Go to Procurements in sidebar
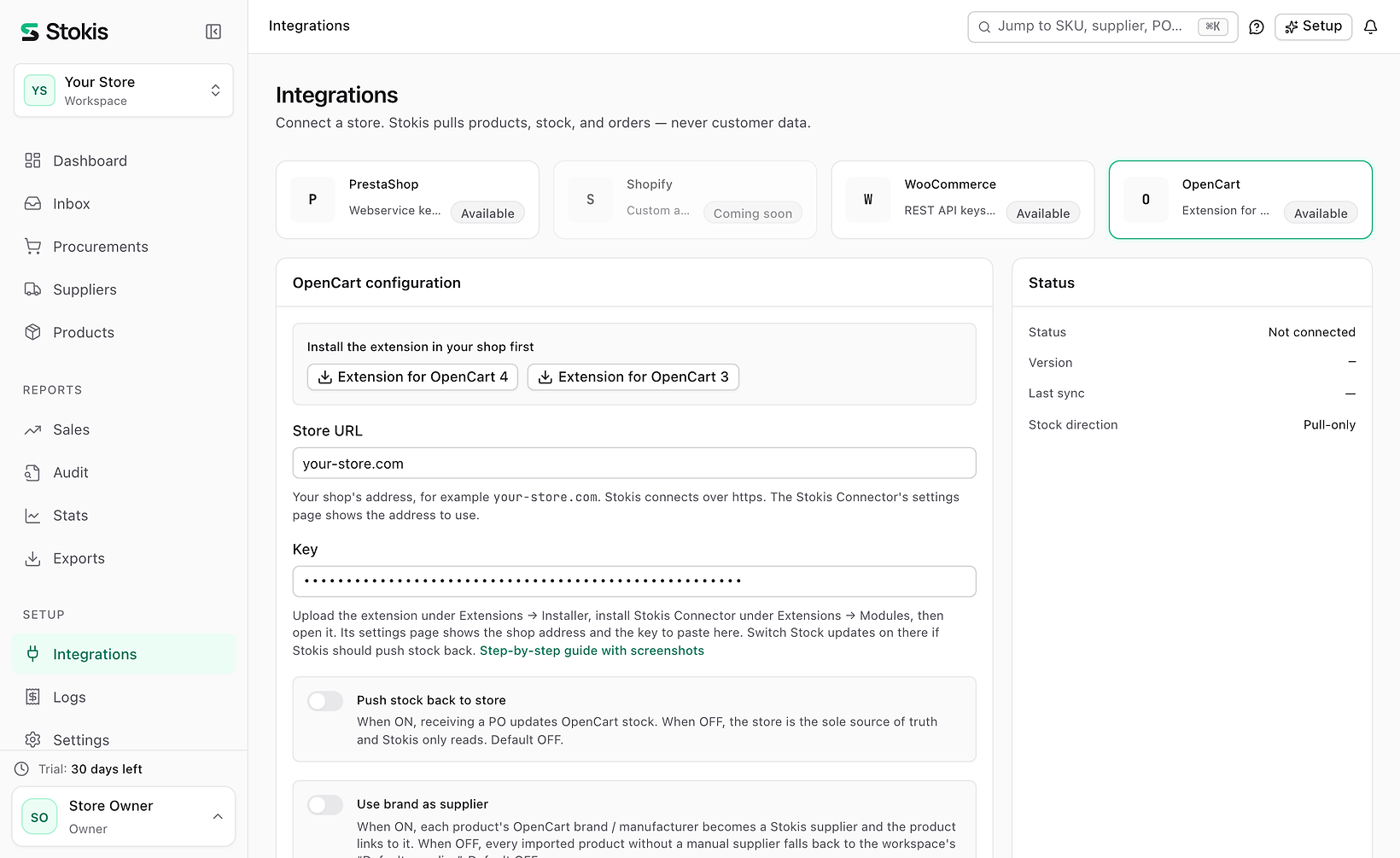This screenshot has height=858, width=1400. pos(124,247)
